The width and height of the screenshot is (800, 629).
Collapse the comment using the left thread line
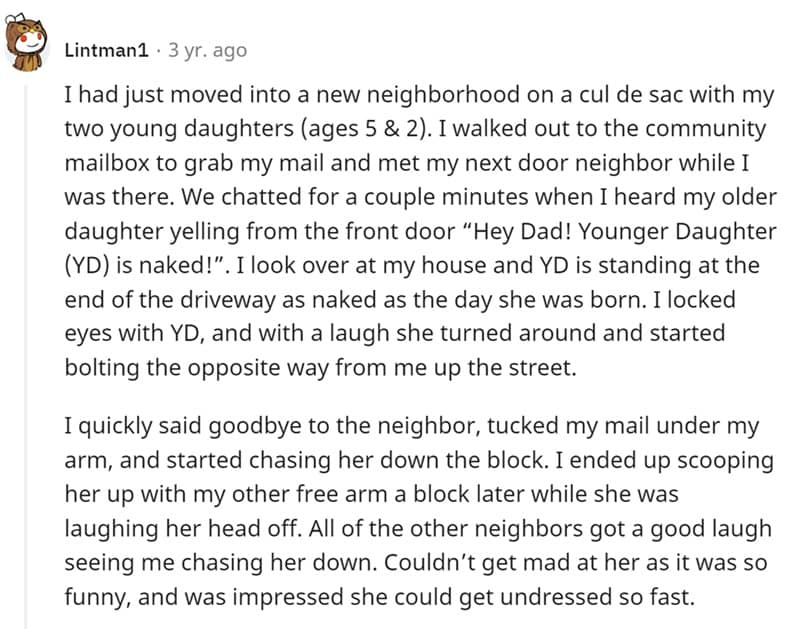coord(26,350)
